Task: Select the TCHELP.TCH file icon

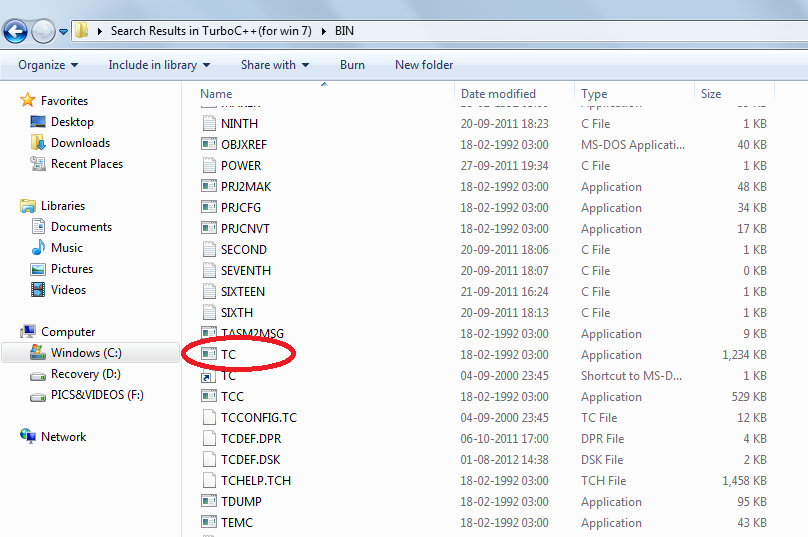Action: (x=209, y=480)
